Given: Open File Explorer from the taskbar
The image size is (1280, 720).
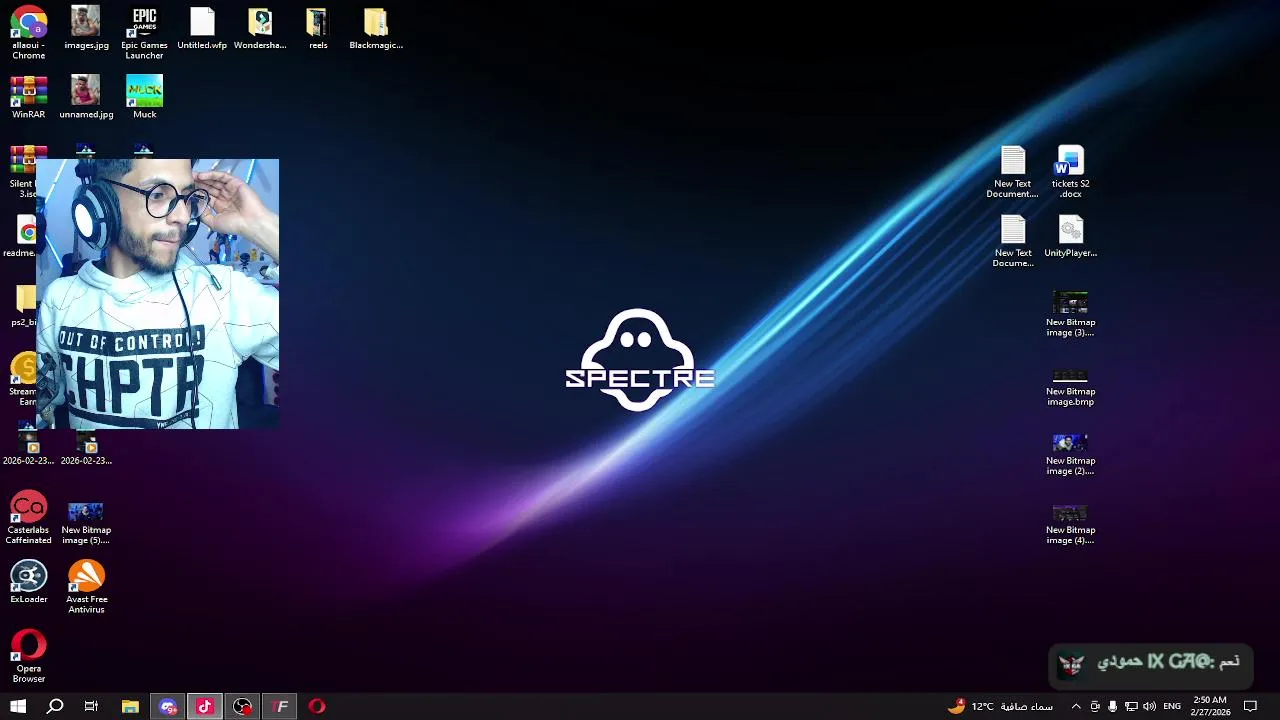Looking at the screenshot, I should (130, 706).
